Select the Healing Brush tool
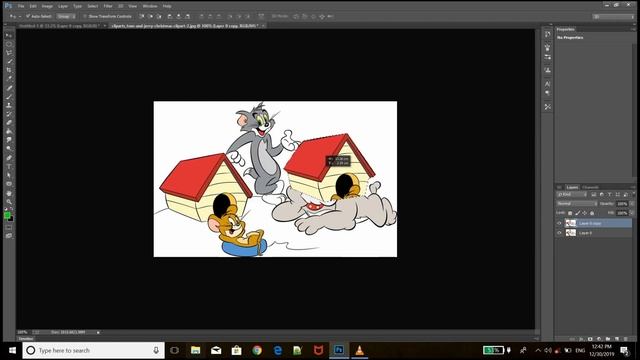Viewport: 640px width, 360px height. tap(9, 88)
